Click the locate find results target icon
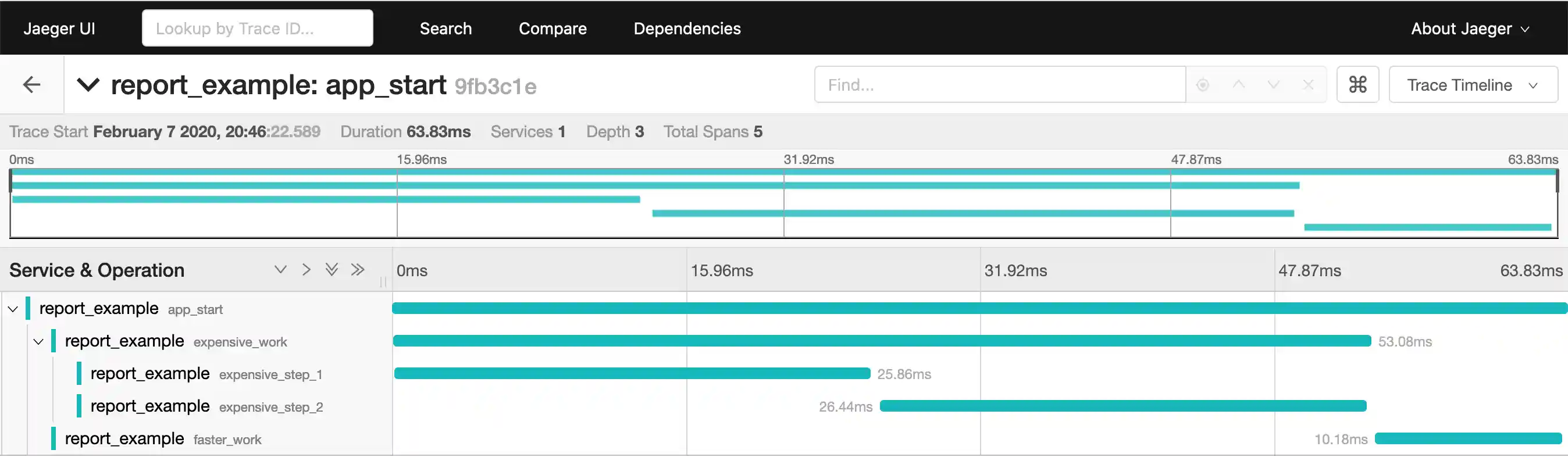 click(x=1203, y=85)
